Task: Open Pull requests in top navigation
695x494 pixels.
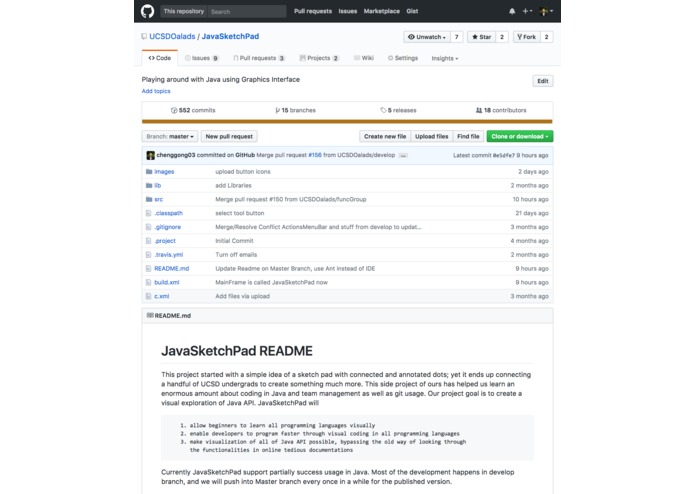Action: (313, 11)
